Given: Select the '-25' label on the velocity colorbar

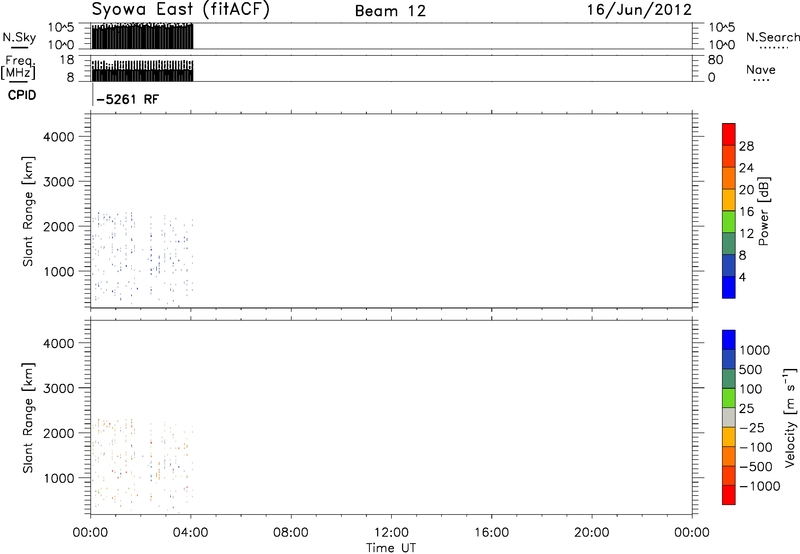Looking at the screenshot, I should [752, 428].
